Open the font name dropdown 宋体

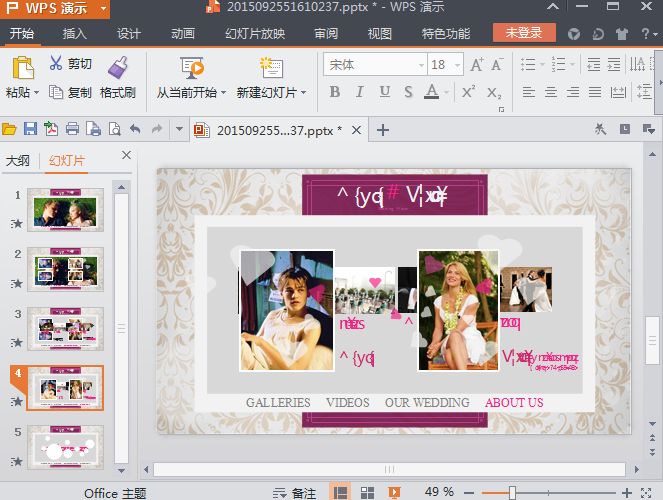(x=421, y=65)
